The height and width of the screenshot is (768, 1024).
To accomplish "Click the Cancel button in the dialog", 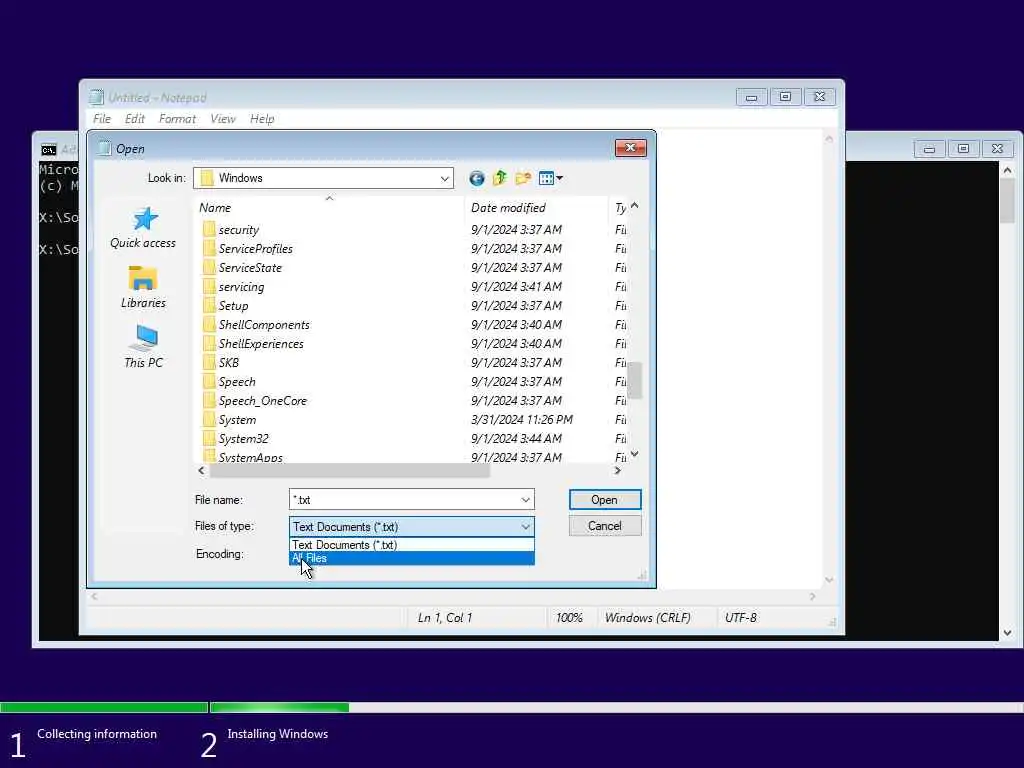I will [605, 526].
